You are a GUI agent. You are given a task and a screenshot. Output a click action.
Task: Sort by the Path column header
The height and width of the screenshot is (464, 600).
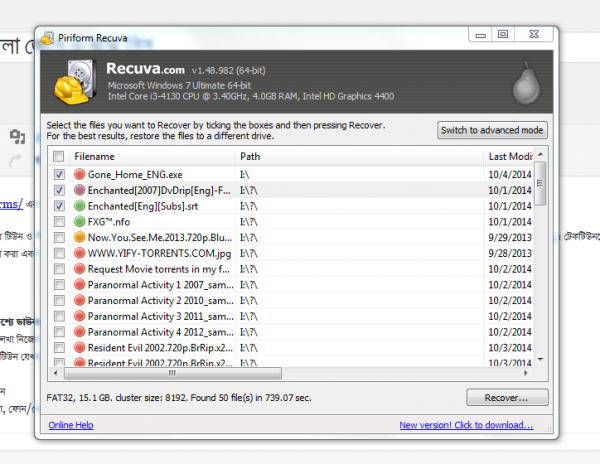tap(360, 156)
